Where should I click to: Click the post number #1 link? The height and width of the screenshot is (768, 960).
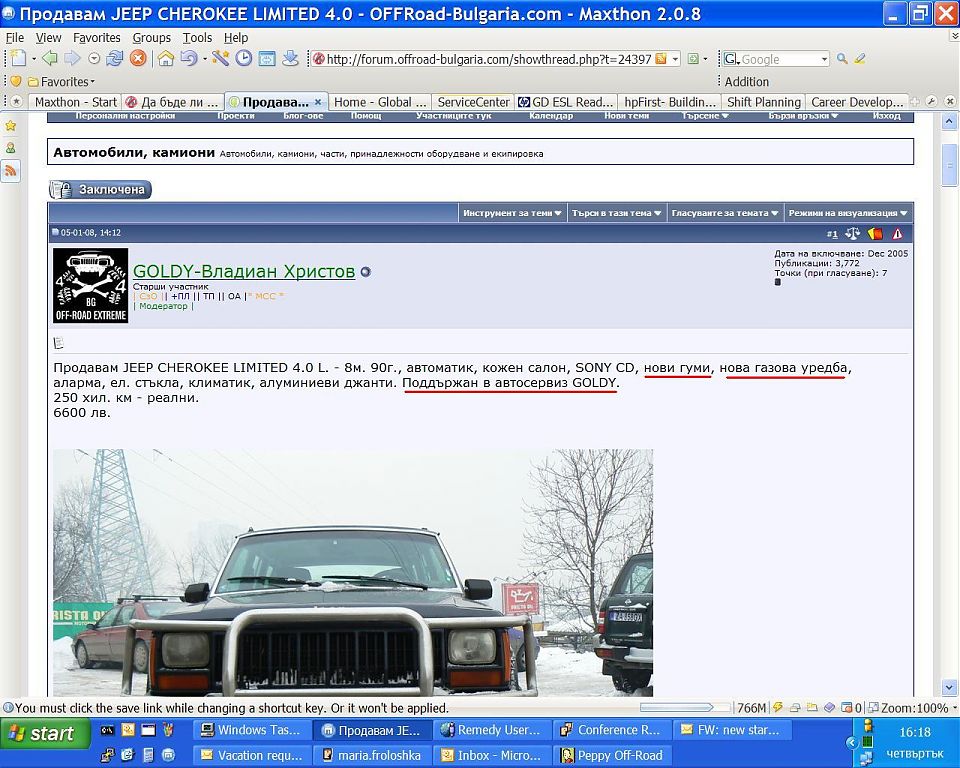[832, 234]
